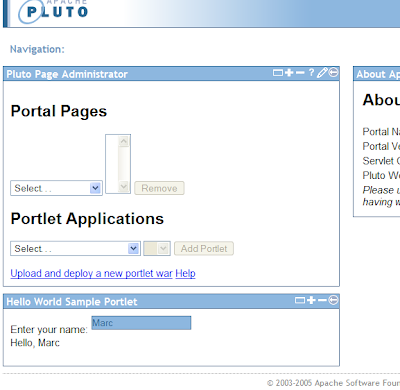Open help mode via question mark icon
This screenshot has width=400, height=390.
311,72
